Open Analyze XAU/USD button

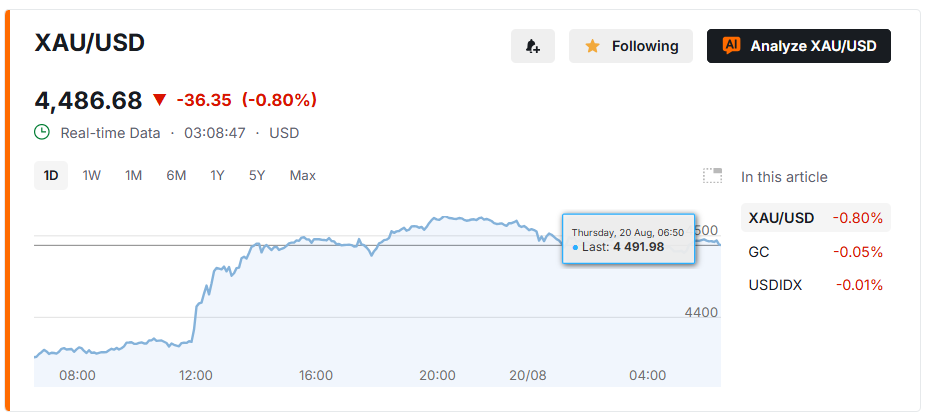[x=798, y=46]
